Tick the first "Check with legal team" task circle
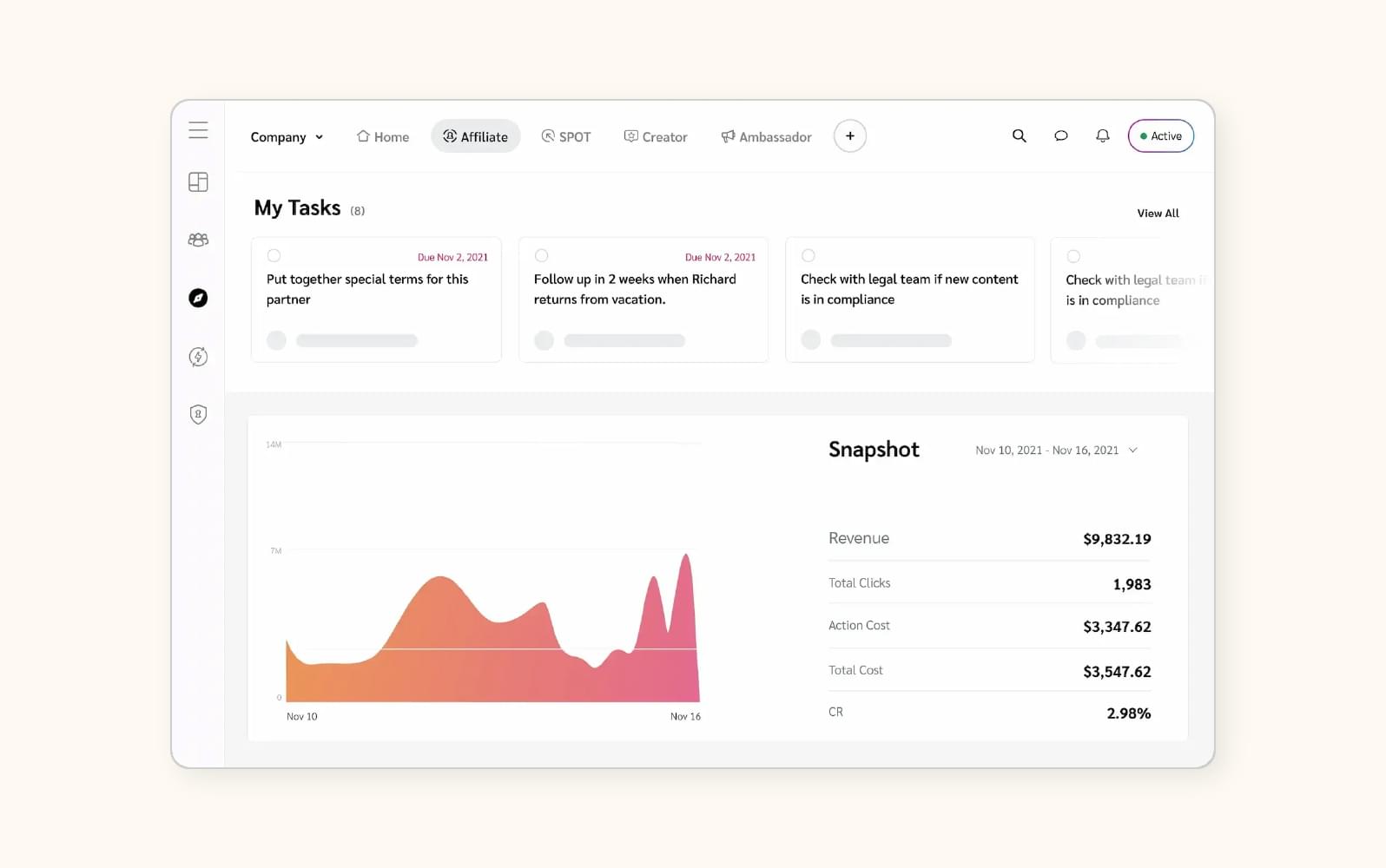 pyautogui.click(x=808, y=256)
